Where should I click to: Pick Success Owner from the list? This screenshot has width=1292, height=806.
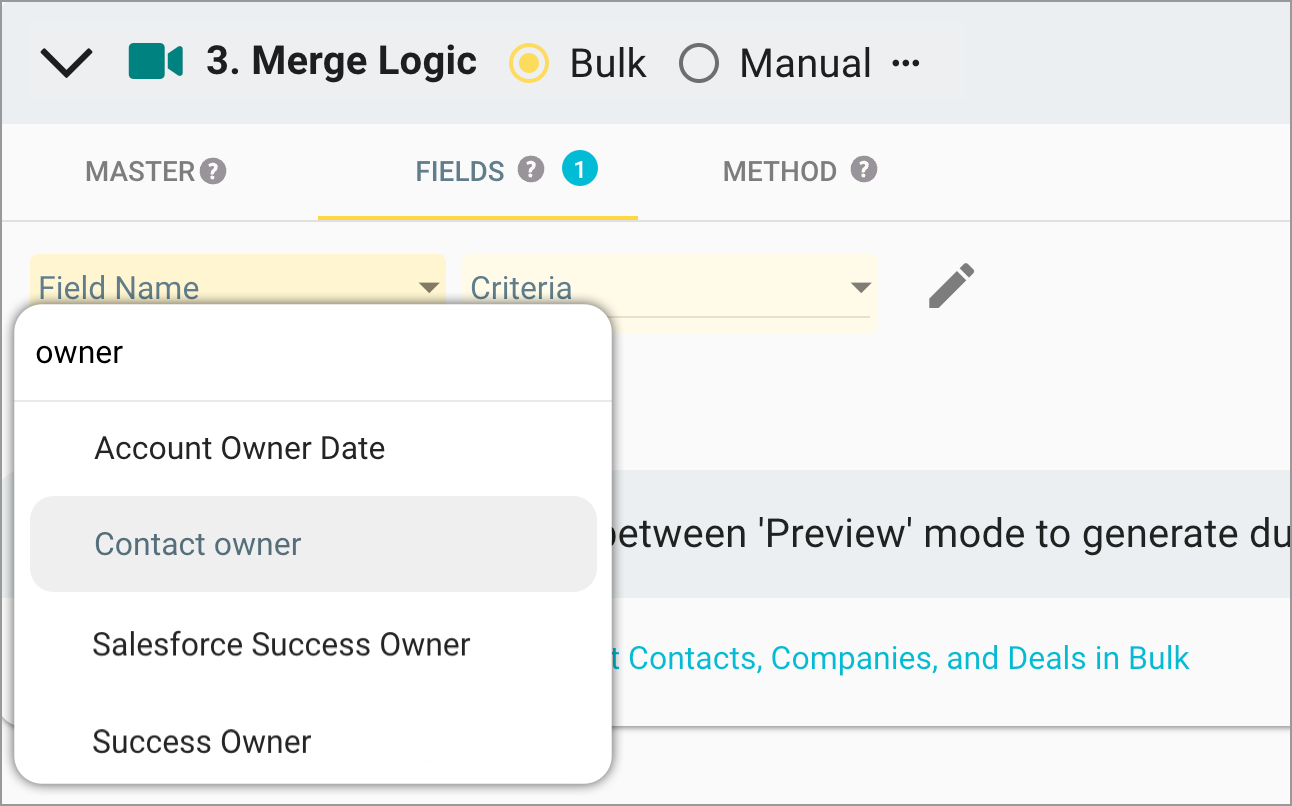pos(201,742)
